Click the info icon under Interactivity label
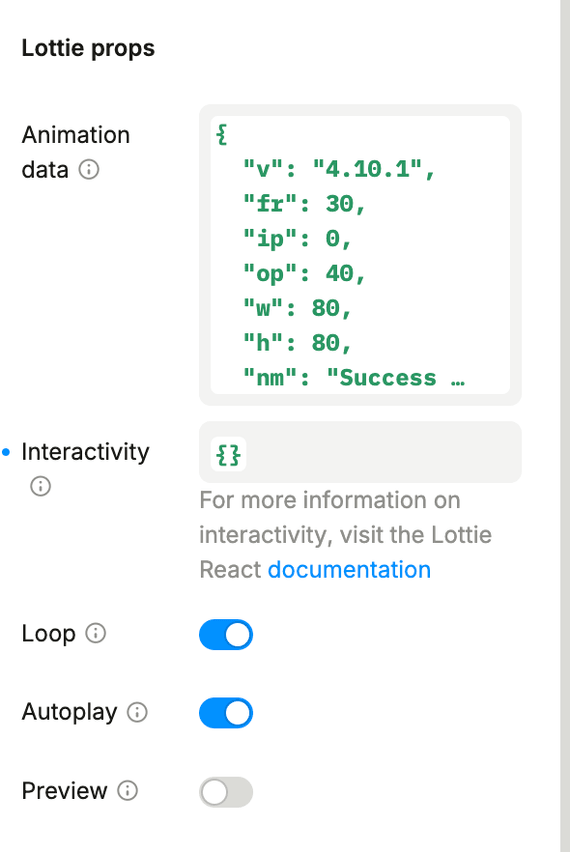 40,486
